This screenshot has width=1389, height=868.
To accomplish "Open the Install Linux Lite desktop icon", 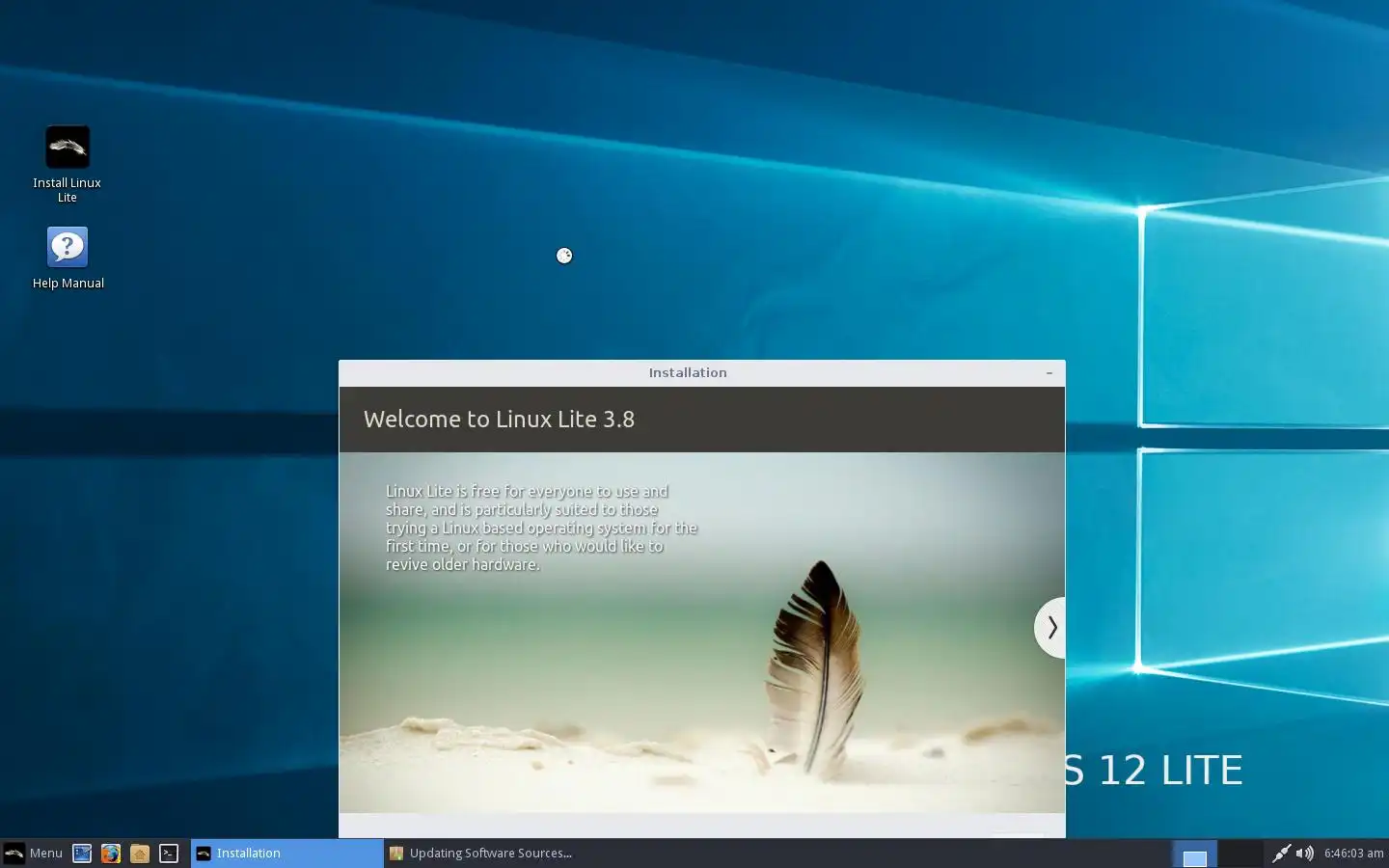I will click(x=68, y=164).
